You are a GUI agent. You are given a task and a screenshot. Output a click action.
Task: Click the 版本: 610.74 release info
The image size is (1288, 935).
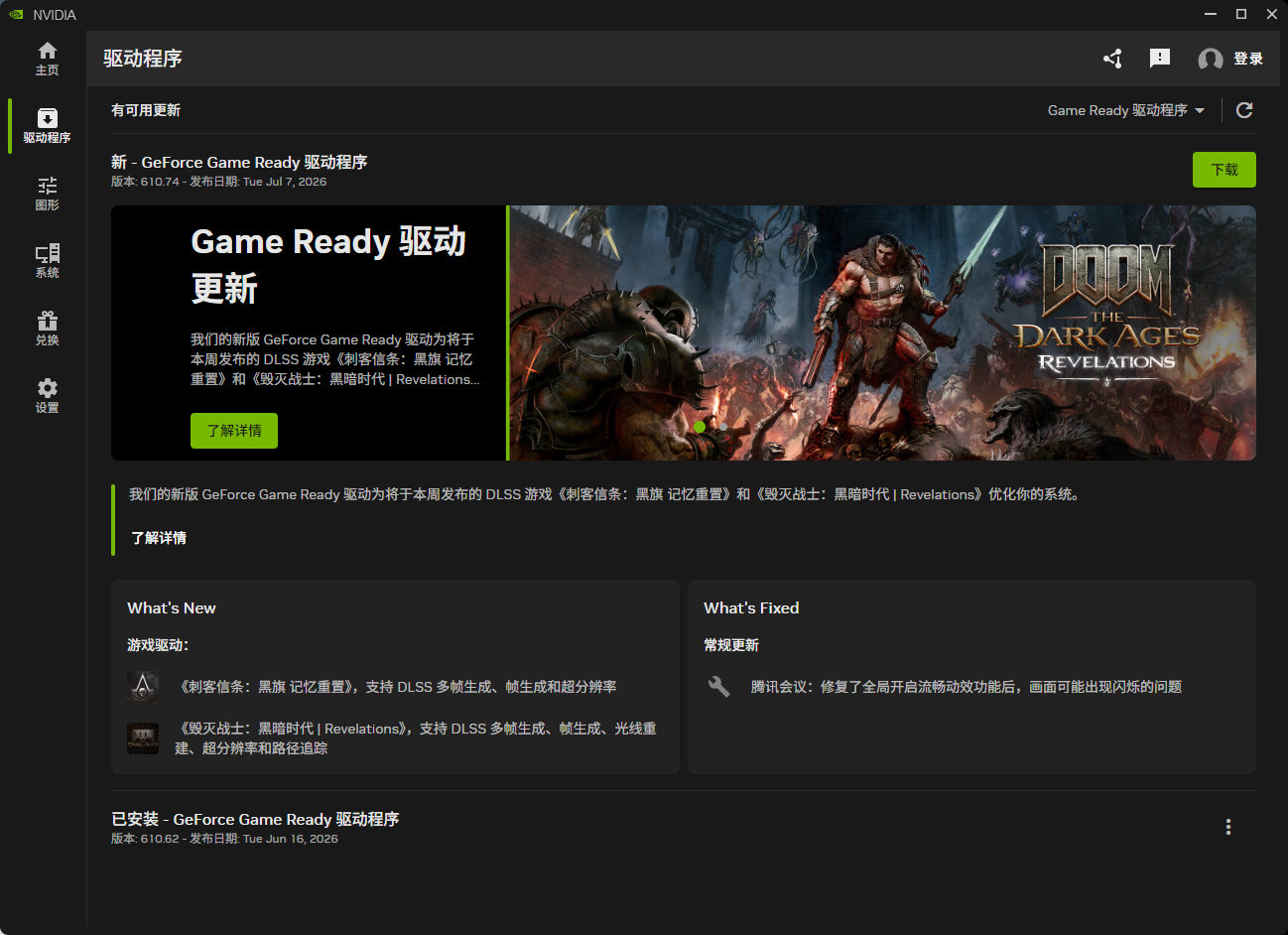(218, 182)
